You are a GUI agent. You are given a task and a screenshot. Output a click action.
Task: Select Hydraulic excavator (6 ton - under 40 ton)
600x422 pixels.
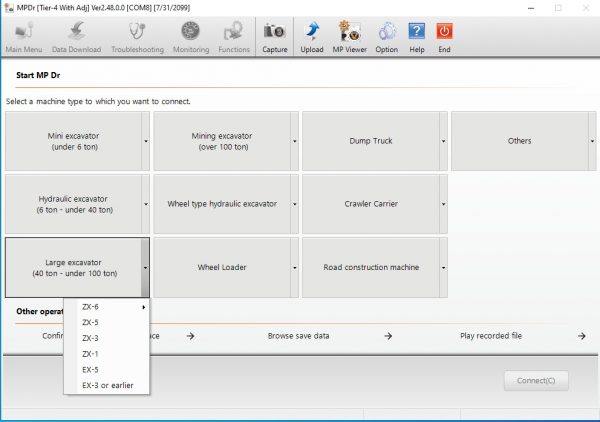point(73,204)
